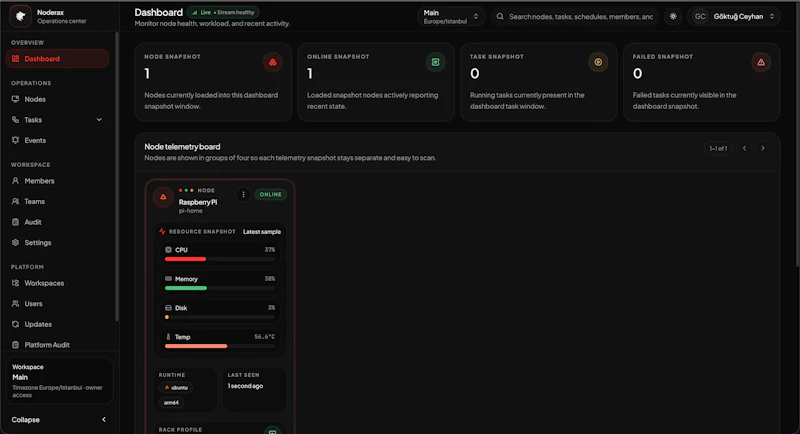800x434 pixels.
Task: Click the Raspberry Pi node icon
Action: coord(163,197)
